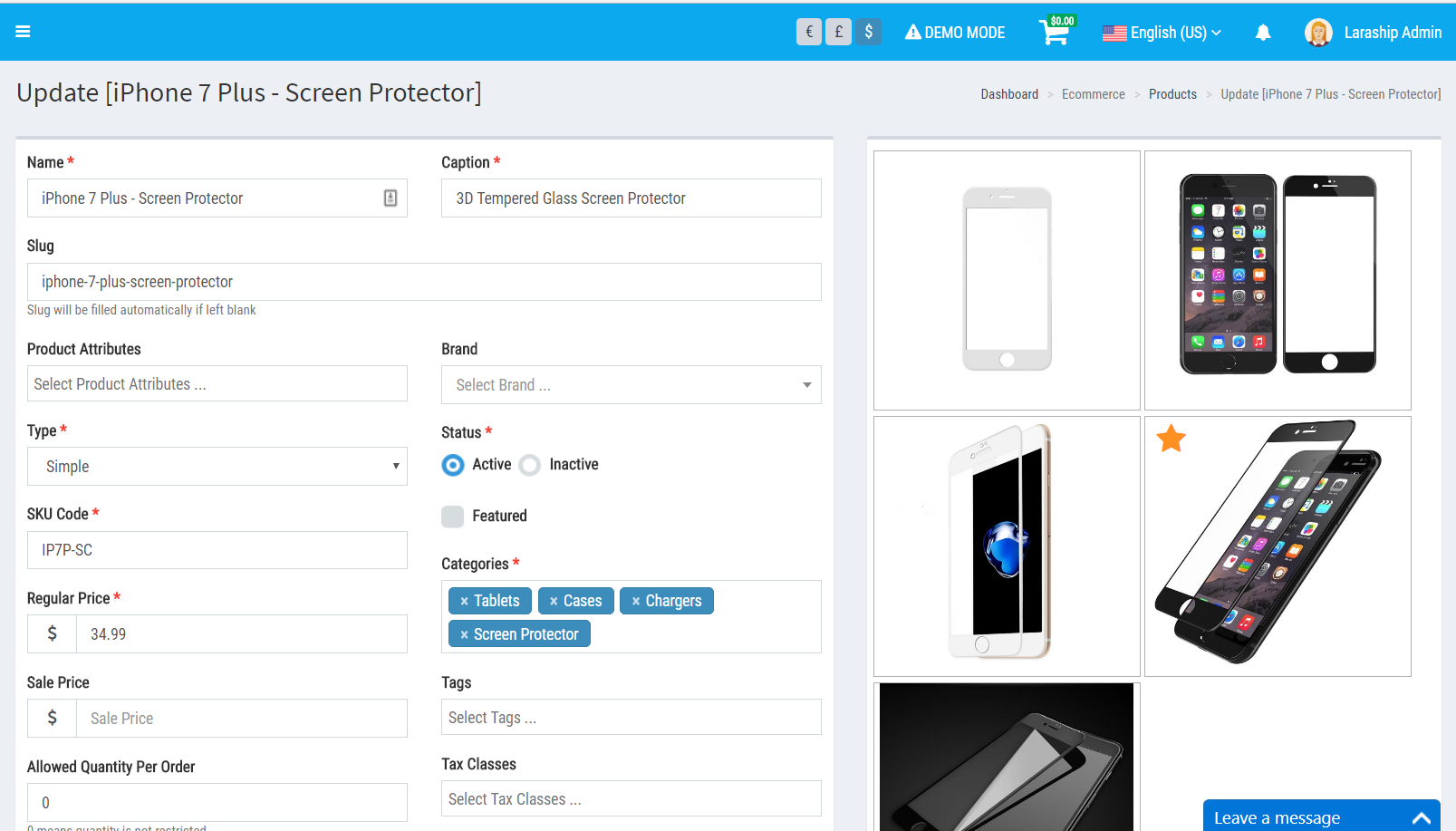The image size is (1456, 831).
Task: Open the hamburger sidebar menu
Action: pos(23,32)
